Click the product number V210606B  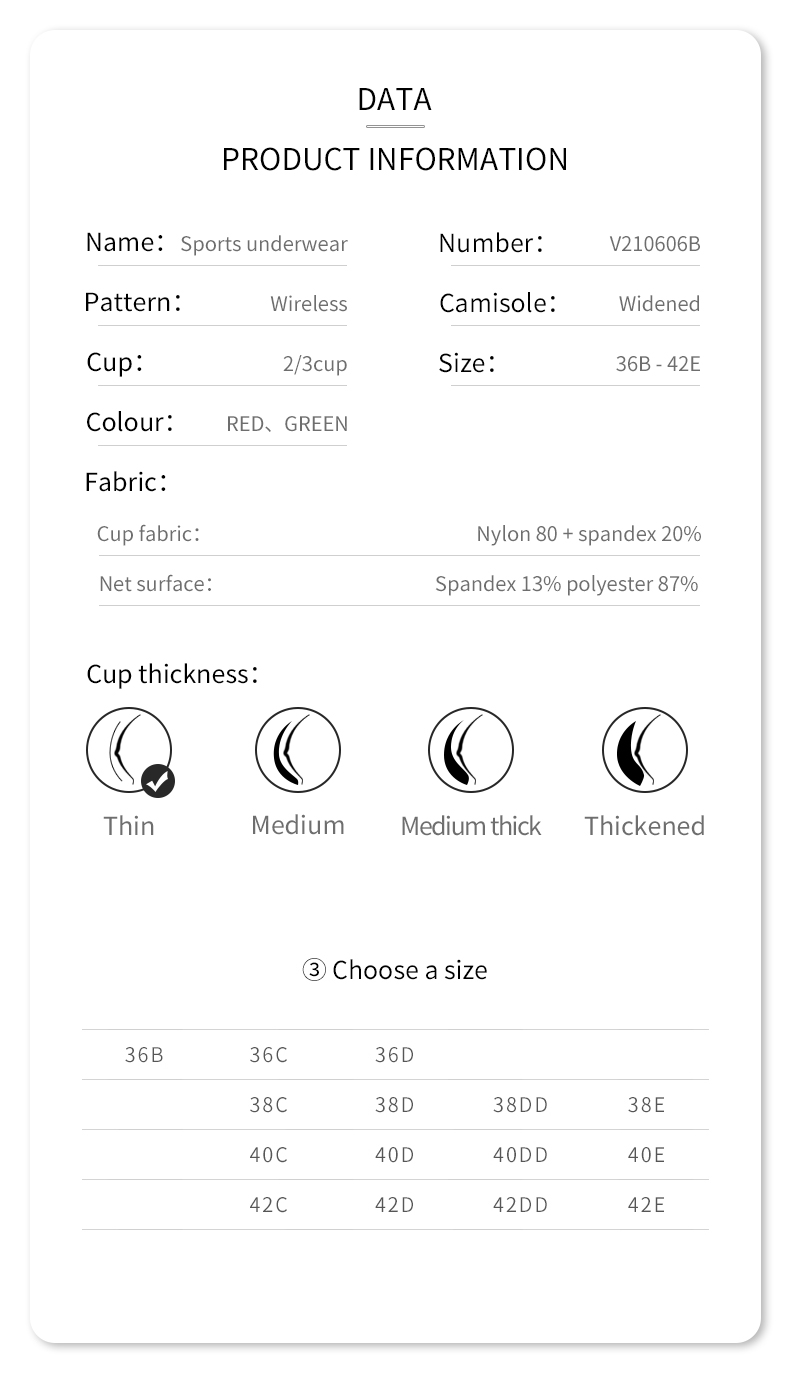pos(654,244)
